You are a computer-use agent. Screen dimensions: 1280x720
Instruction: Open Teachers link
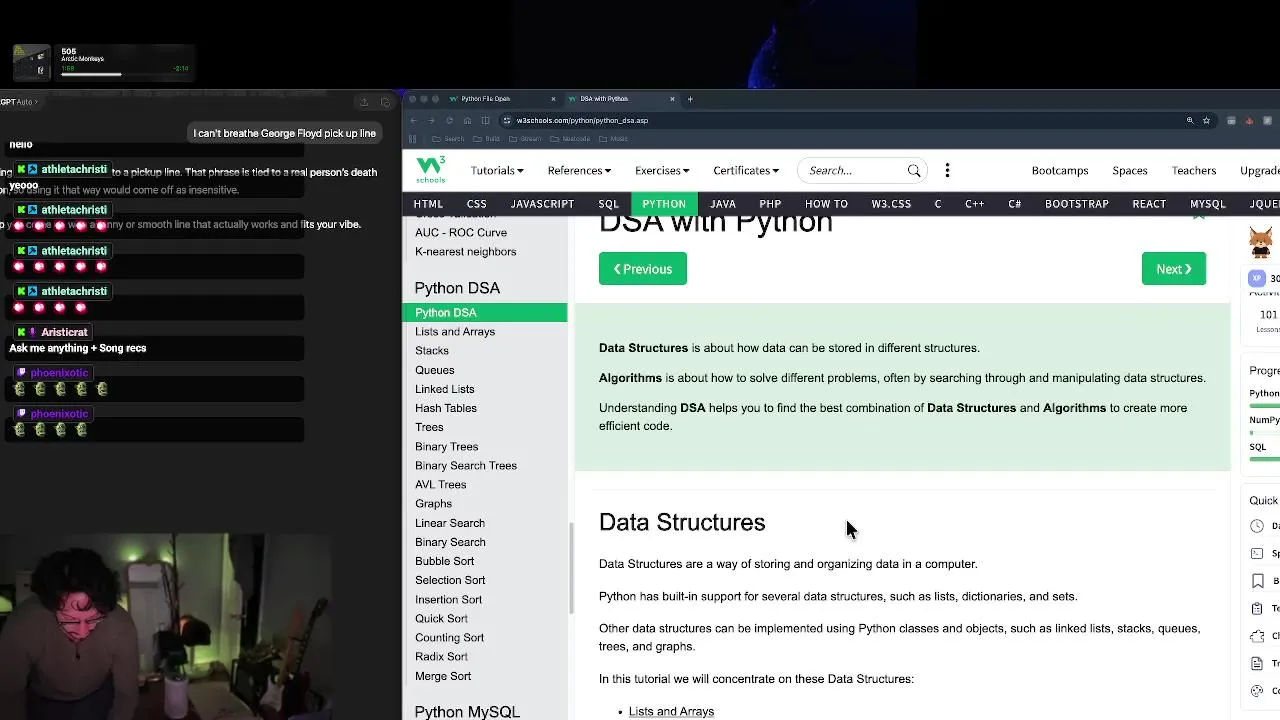(1194, 171)
